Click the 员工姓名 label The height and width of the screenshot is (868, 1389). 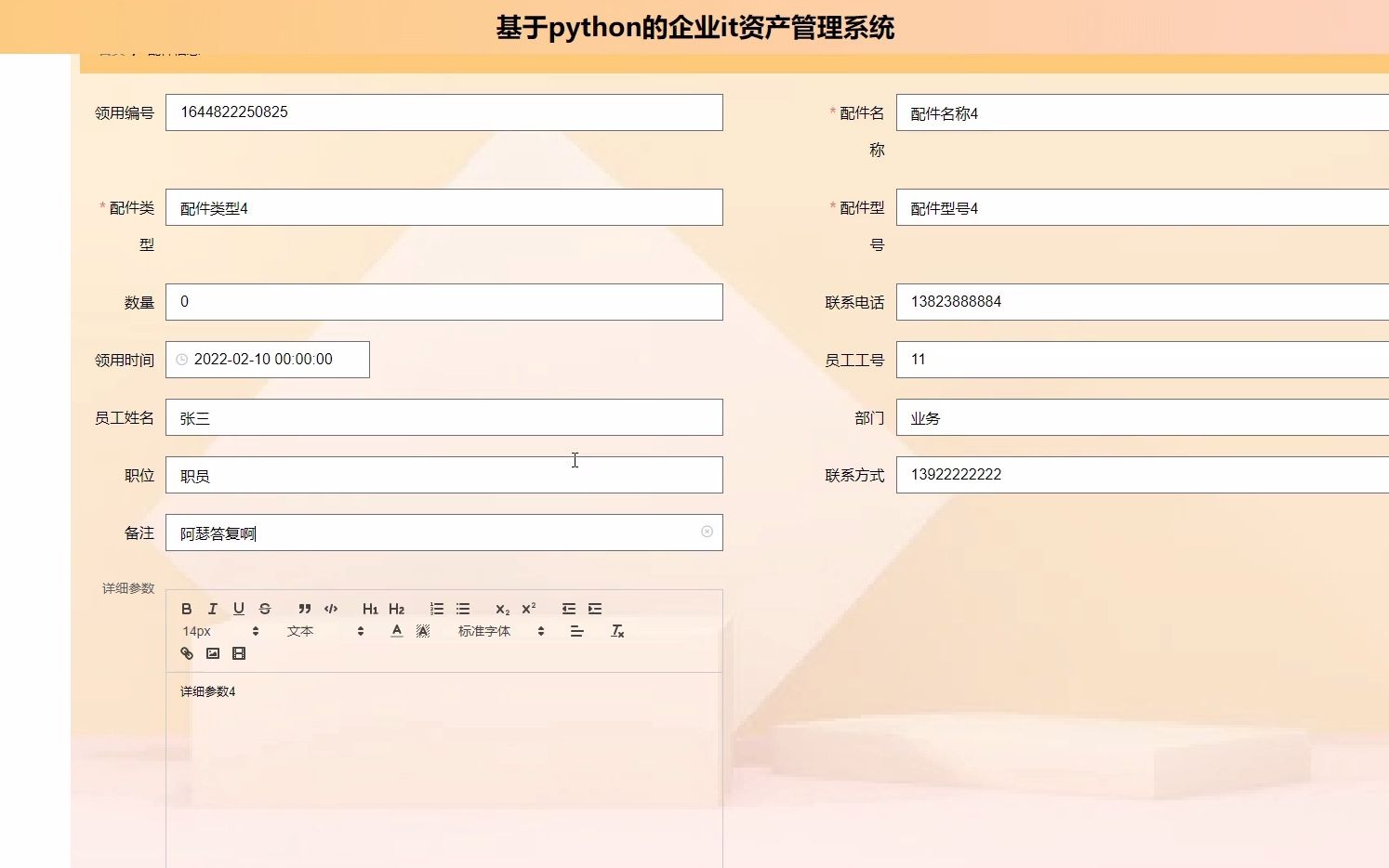(x=125, y=418)
